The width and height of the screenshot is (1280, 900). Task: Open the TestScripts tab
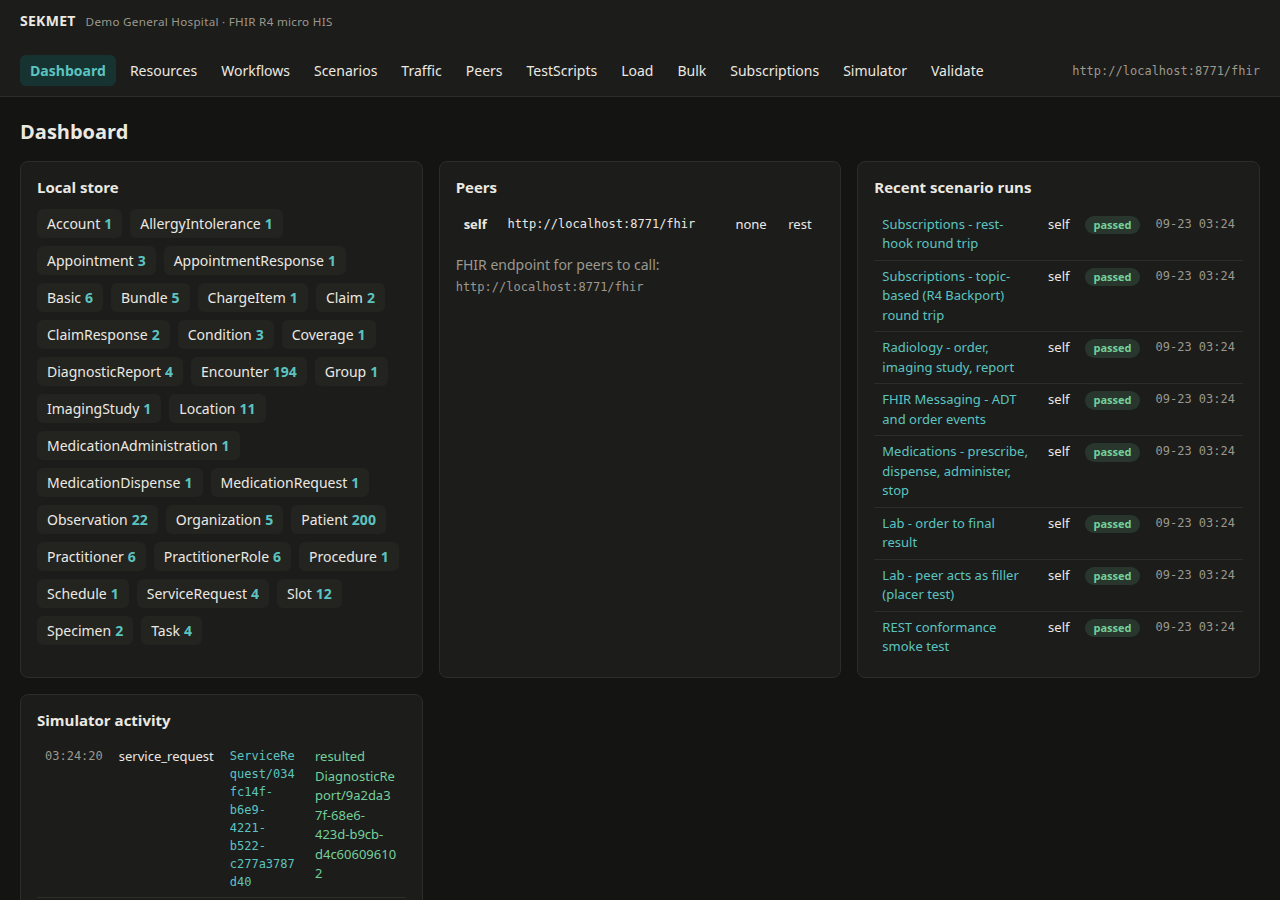561,71
